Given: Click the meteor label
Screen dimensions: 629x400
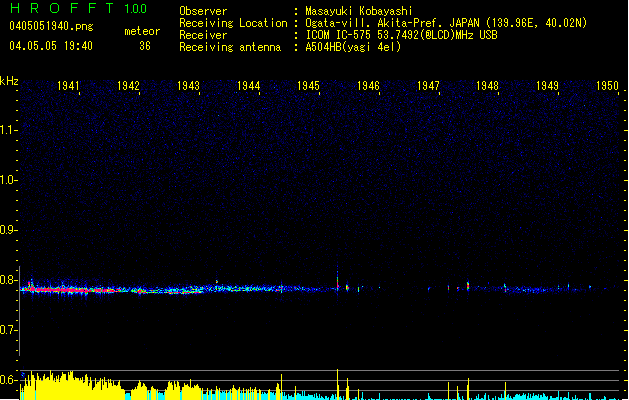Looking at the screenshot, I should point(142,31).
